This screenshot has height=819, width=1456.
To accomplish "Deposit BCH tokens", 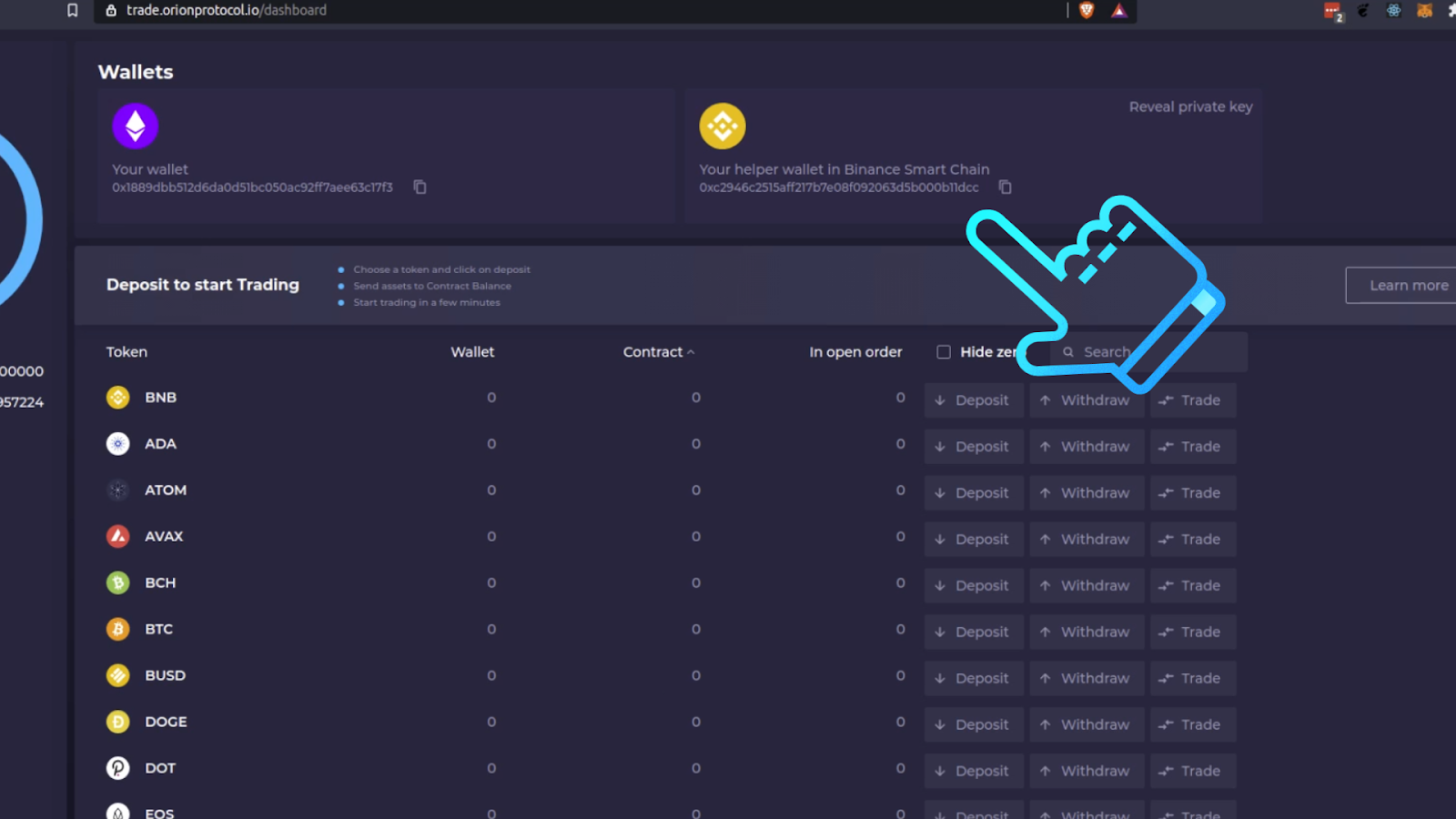I will pyautogui.click(x=974, y=586).
